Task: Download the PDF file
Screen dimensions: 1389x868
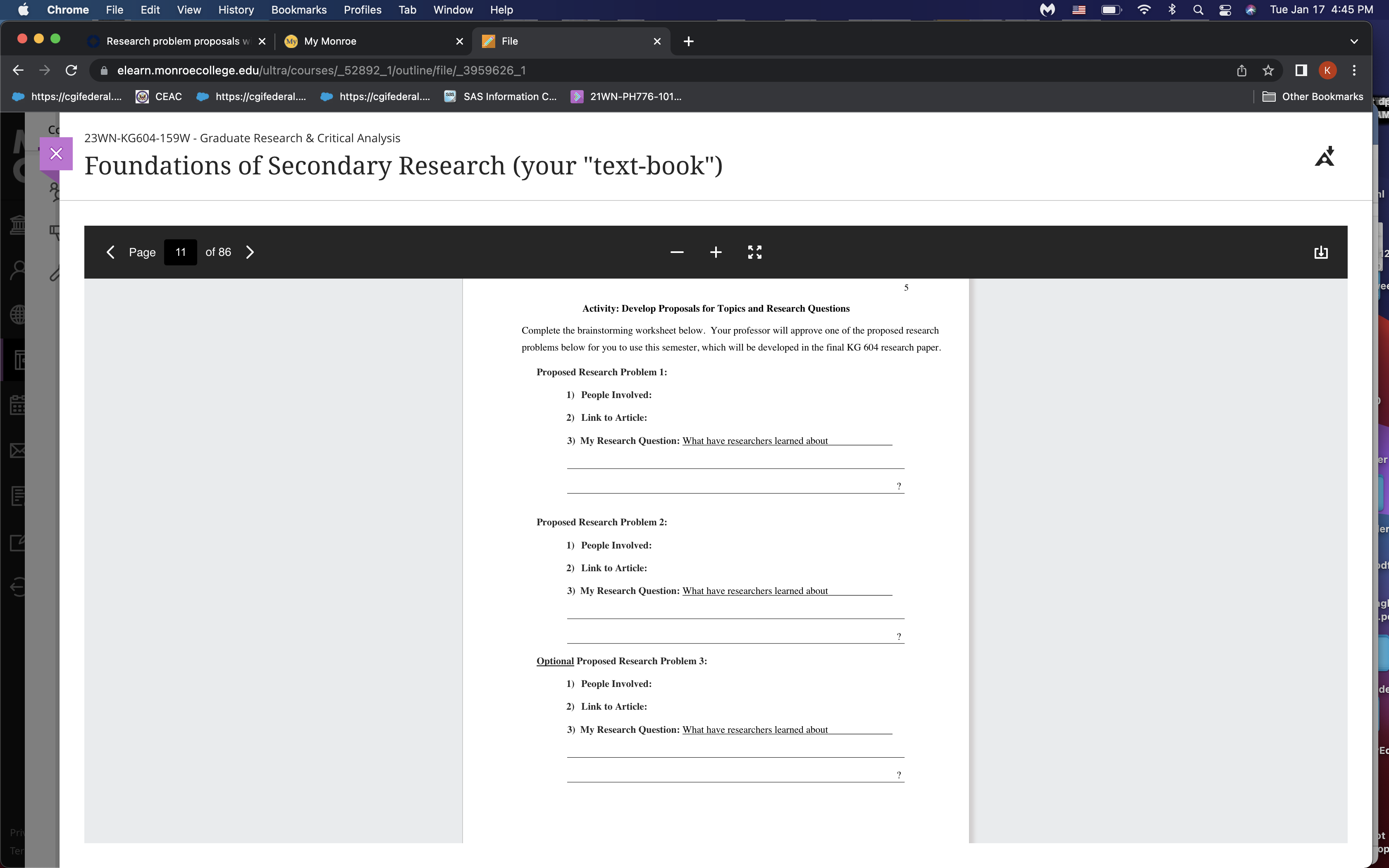Action: (1321, 252)
